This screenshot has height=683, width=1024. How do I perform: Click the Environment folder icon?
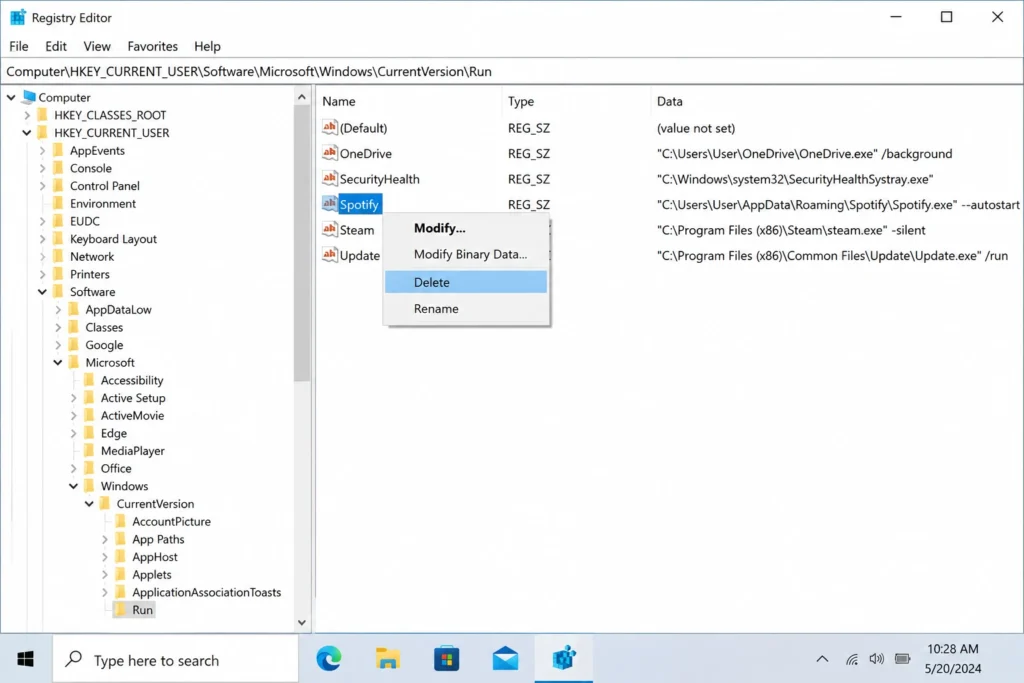pos(59,203)
